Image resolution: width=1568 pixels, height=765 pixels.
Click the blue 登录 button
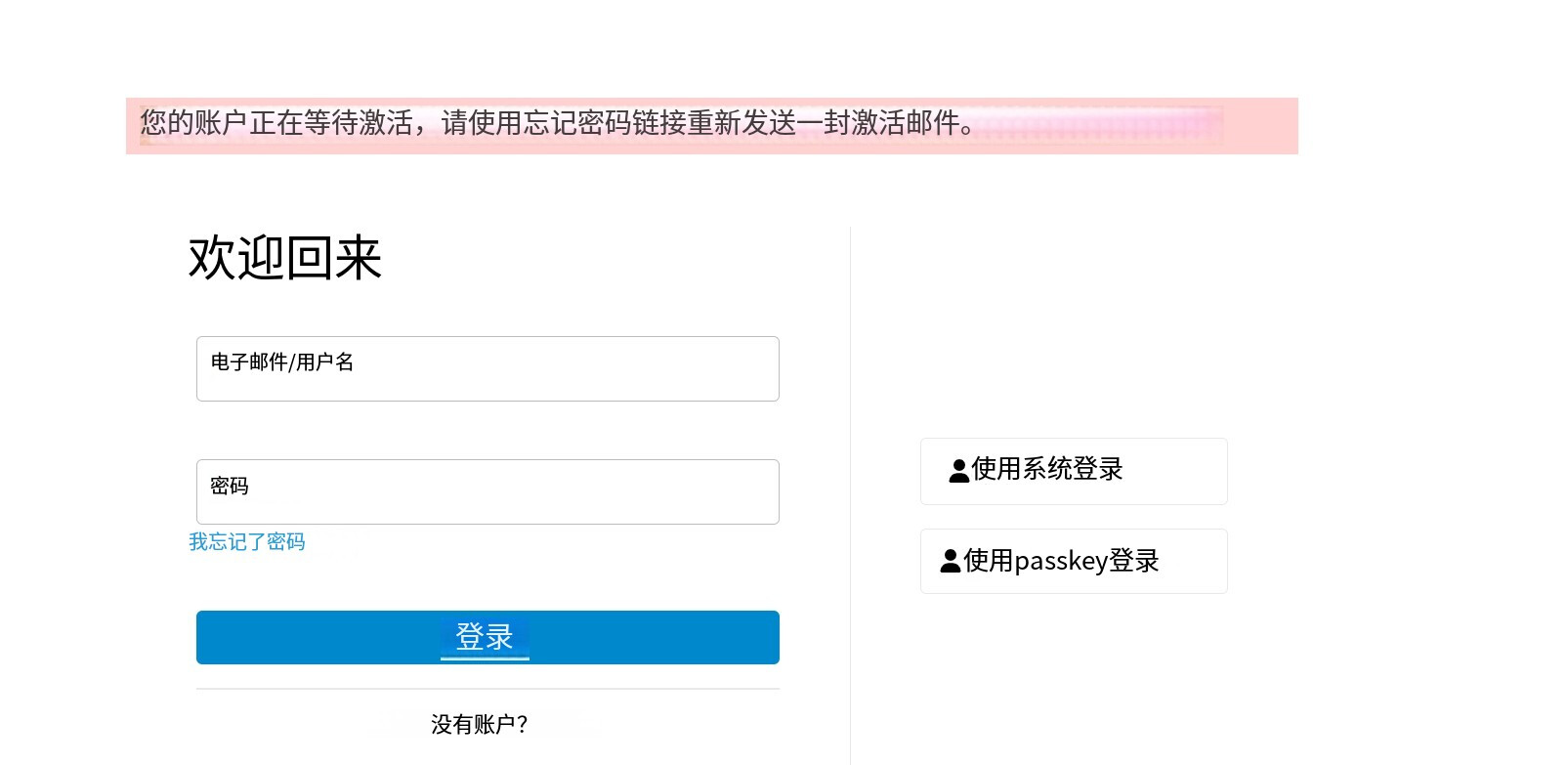click(487, 637)
